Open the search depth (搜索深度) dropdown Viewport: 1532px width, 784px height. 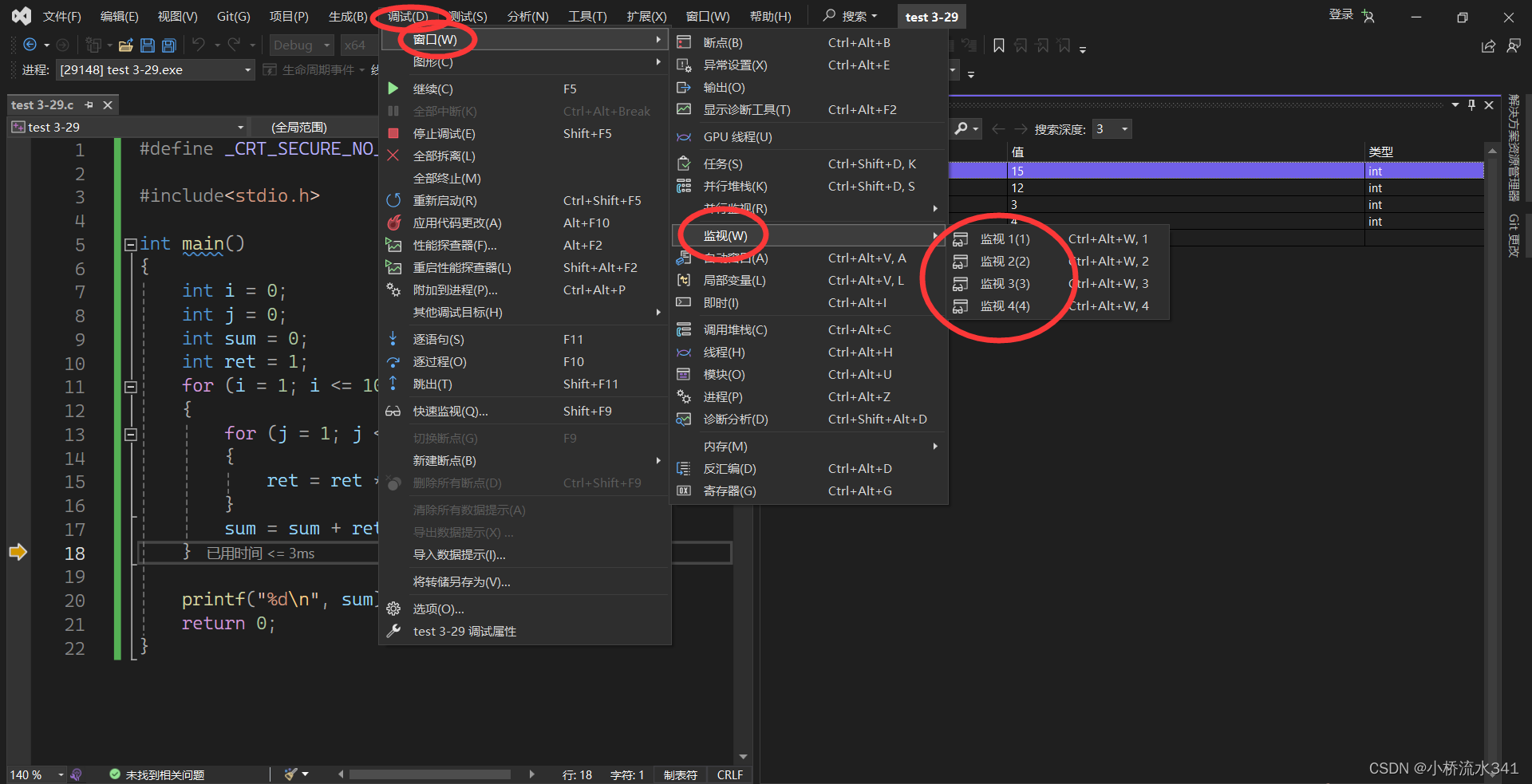pyautogui.click(x=1125, y=128)
